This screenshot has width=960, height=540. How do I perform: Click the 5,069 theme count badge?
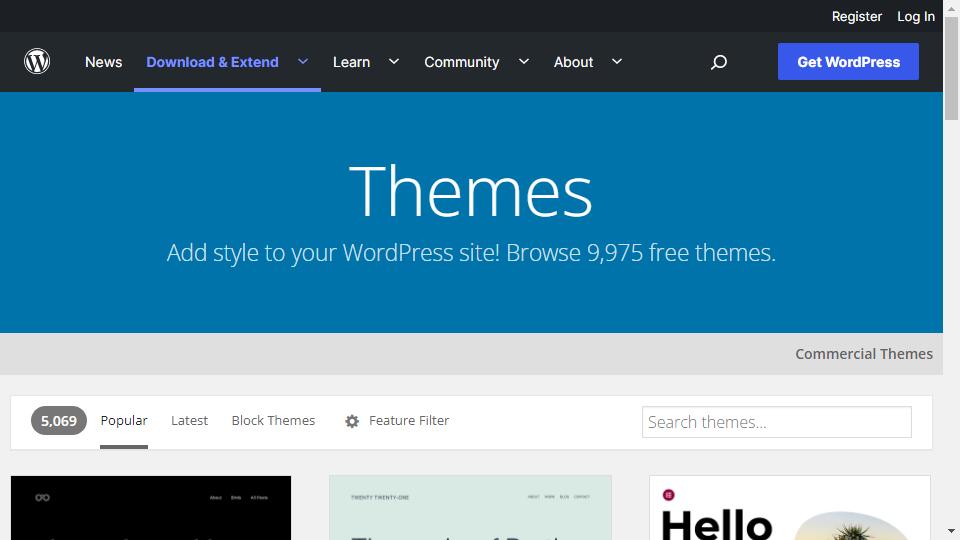click(59, 421)
